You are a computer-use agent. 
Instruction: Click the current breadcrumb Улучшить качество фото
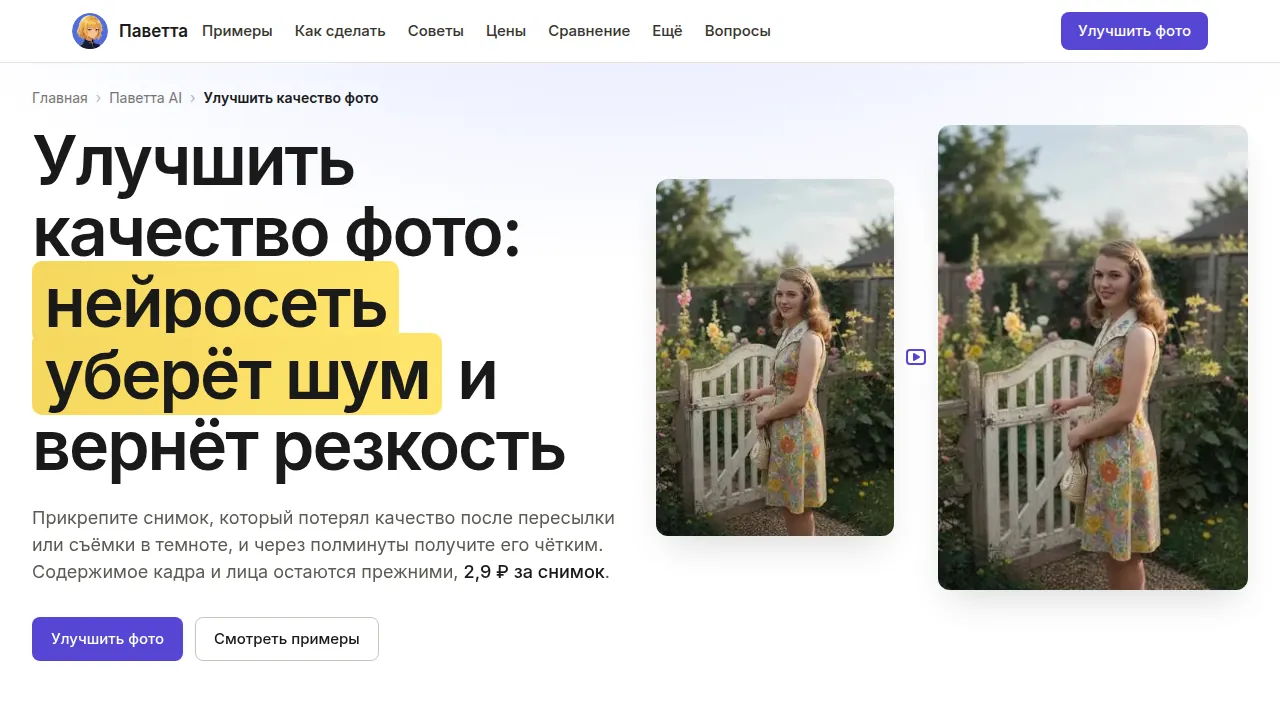pos(291,98)
